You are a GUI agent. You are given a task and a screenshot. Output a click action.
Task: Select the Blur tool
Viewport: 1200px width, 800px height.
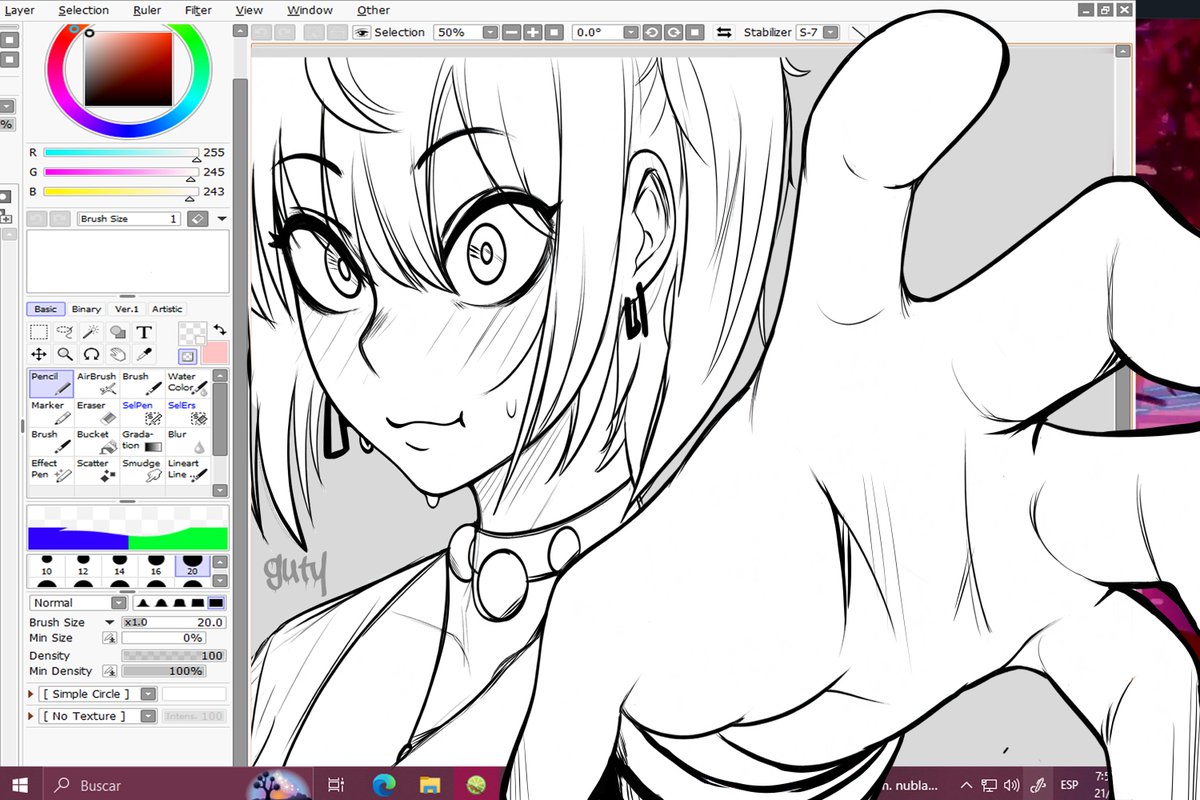coord(187,441)
